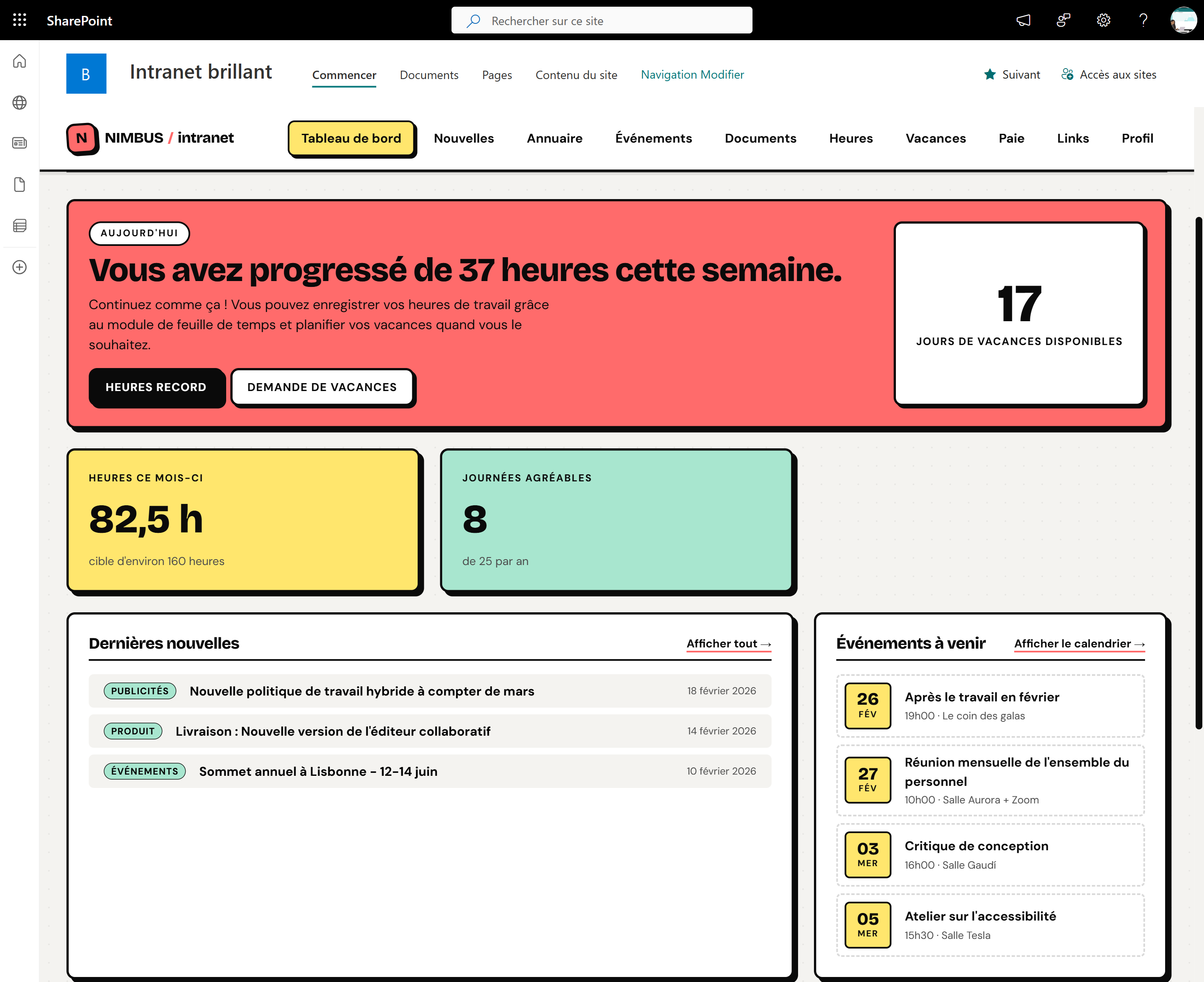Open the Atelier sur l'accessibilité event

point(990,925)
